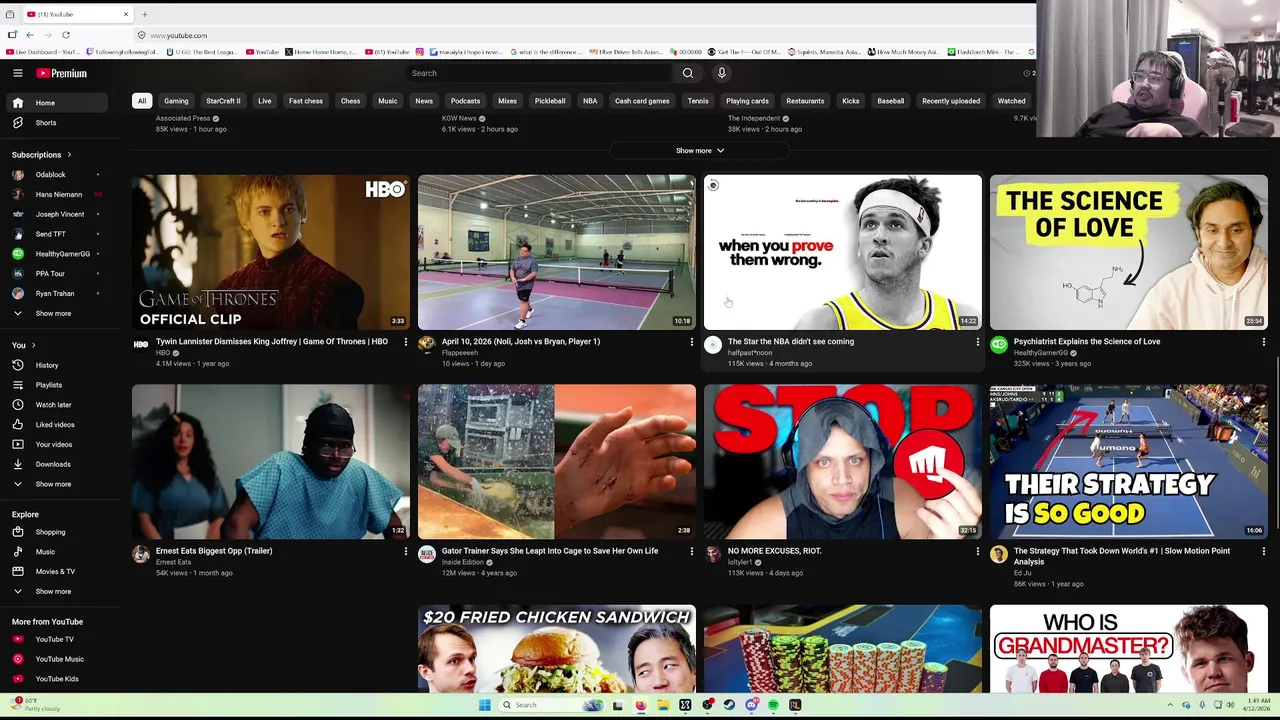1280x720 pixels.
Task: Expand Show more under Explore section
Action: (x=56, y=591)
